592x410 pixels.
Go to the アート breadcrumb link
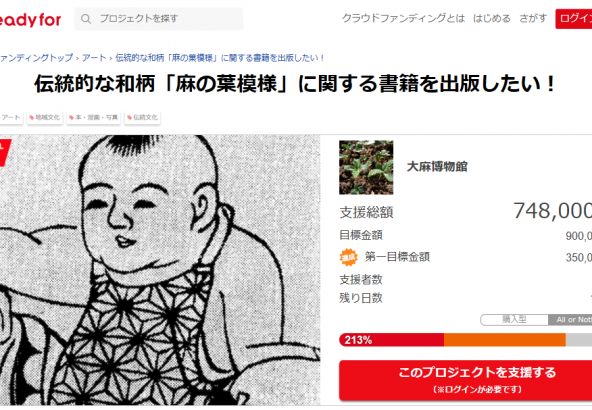pyautogui.click(x=94, y=58)
